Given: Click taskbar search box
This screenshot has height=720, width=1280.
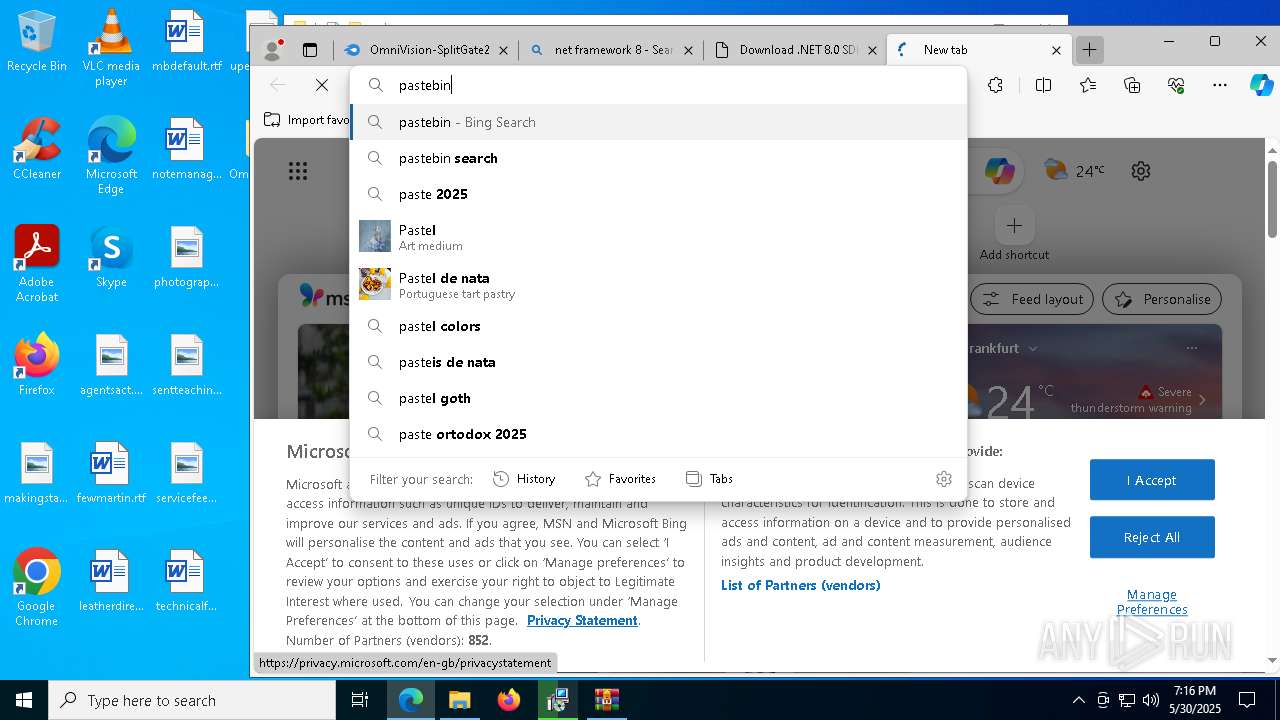Looking at the screenshot, I should (x=192, y=700).
